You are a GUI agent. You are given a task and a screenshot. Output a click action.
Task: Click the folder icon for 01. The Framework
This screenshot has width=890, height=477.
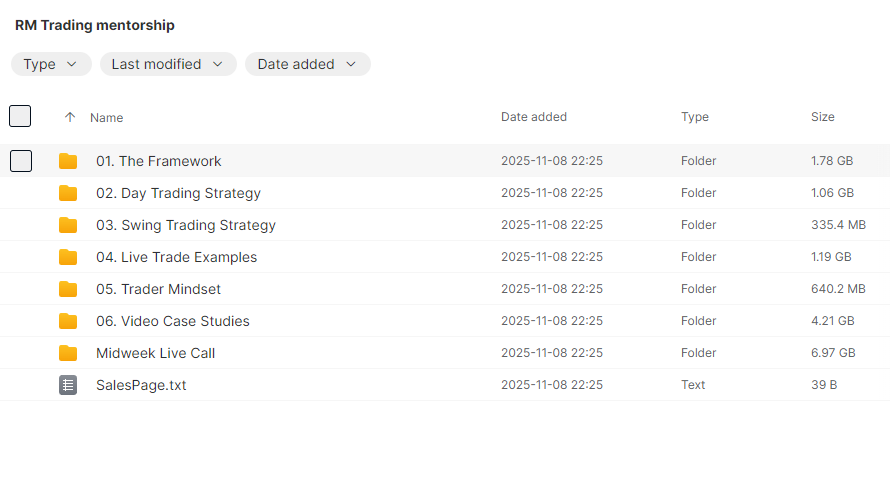click(68, 161)
